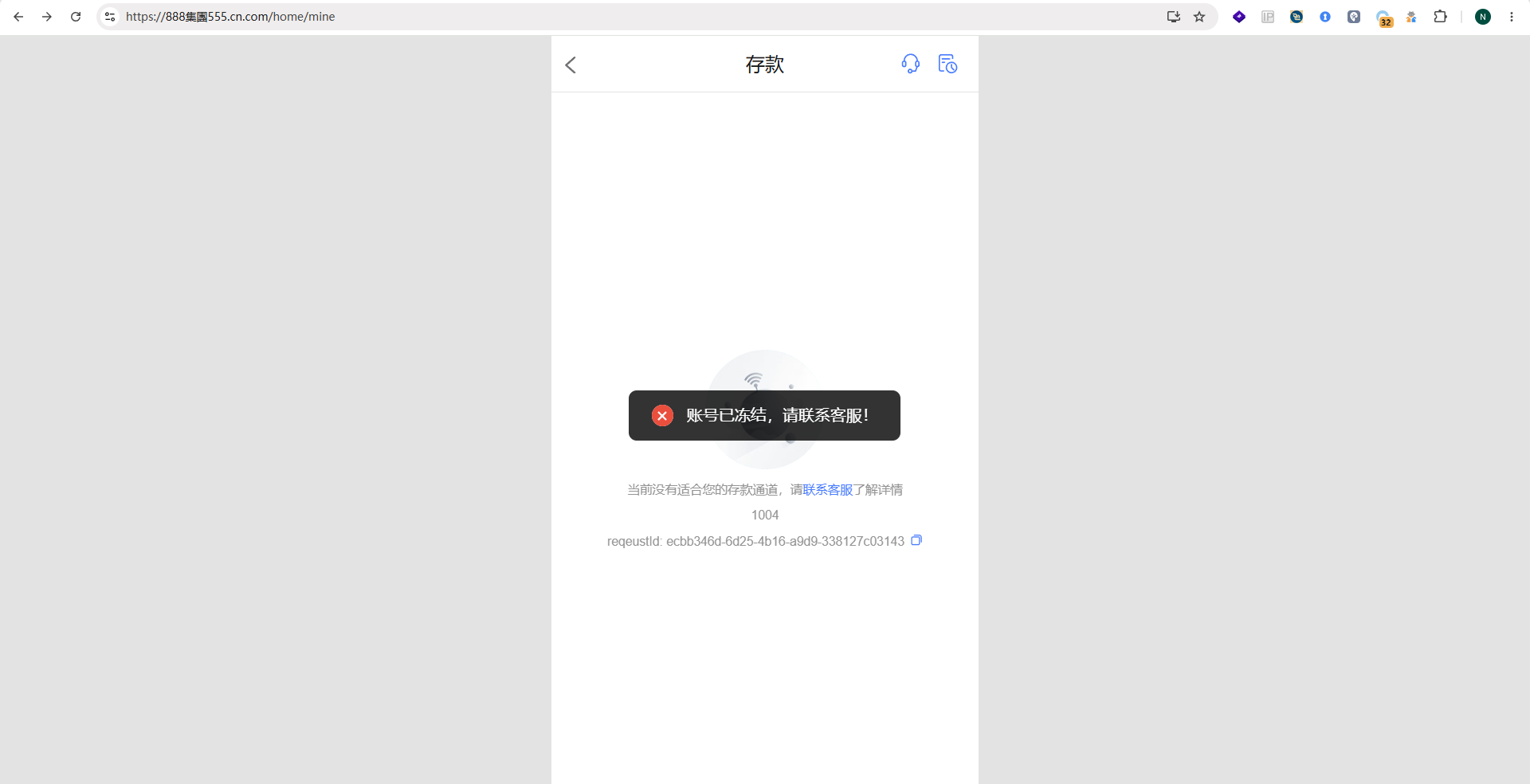Bookmark this page with star icon
Image resolution: width=1530 pixels, height=784 pixels.
pyautogui.click(x=1199, y=17)
